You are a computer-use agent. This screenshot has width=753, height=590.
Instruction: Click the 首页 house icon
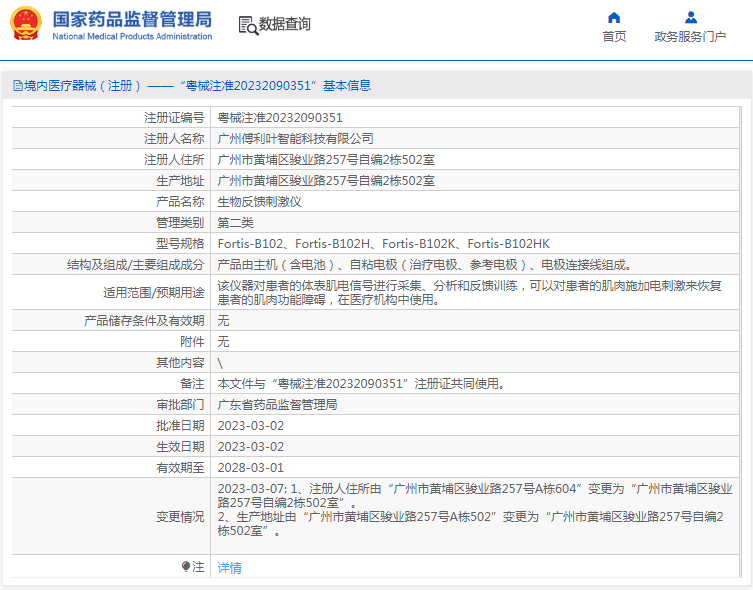614,18
